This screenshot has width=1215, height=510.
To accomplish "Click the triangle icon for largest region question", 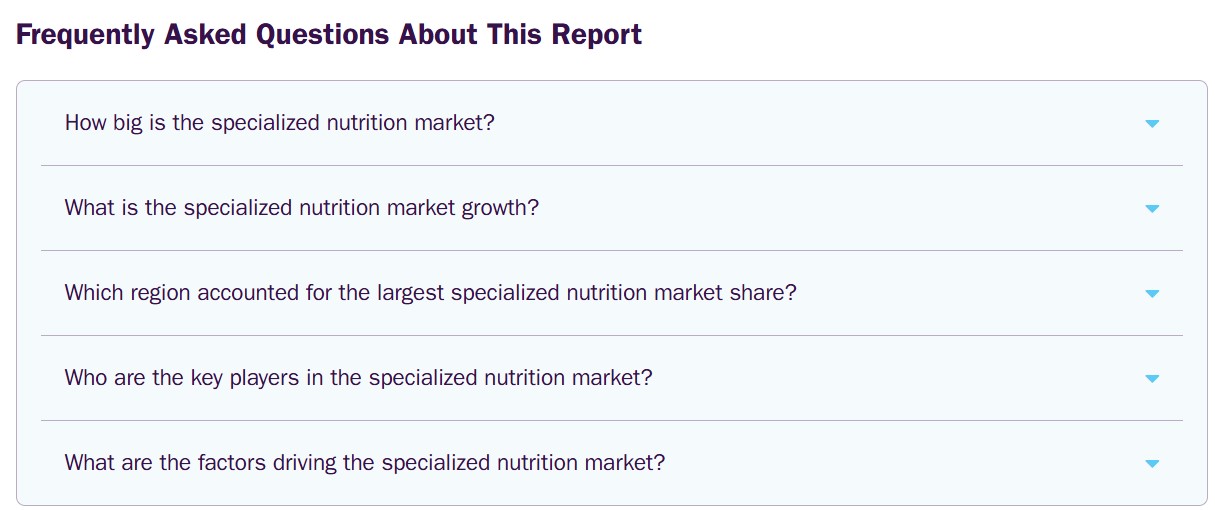I will tap(1152, 294).
